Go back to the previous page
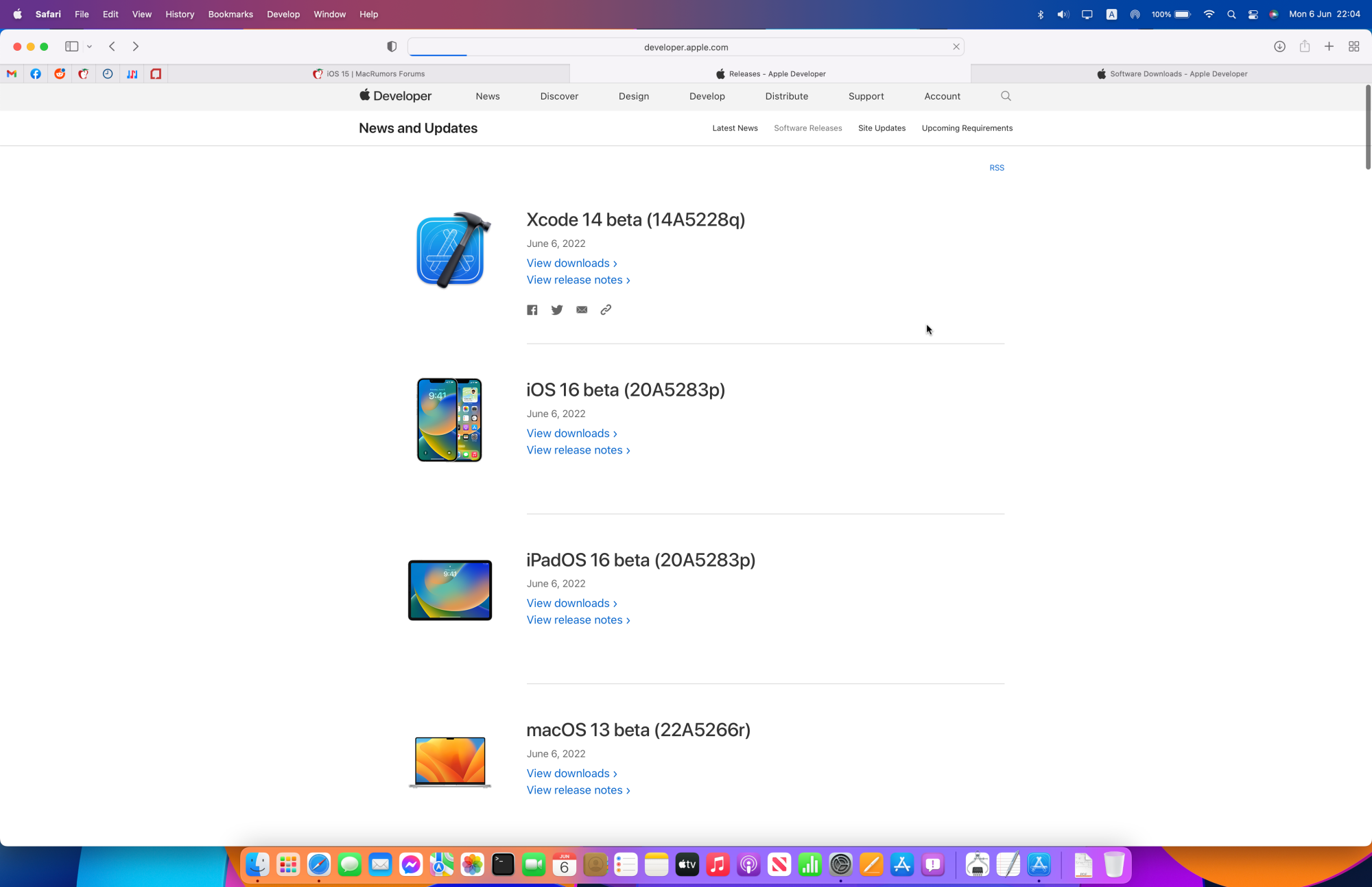Image resolution: width=1372 pixels, height=887 pixels. [x=112, y=47]
